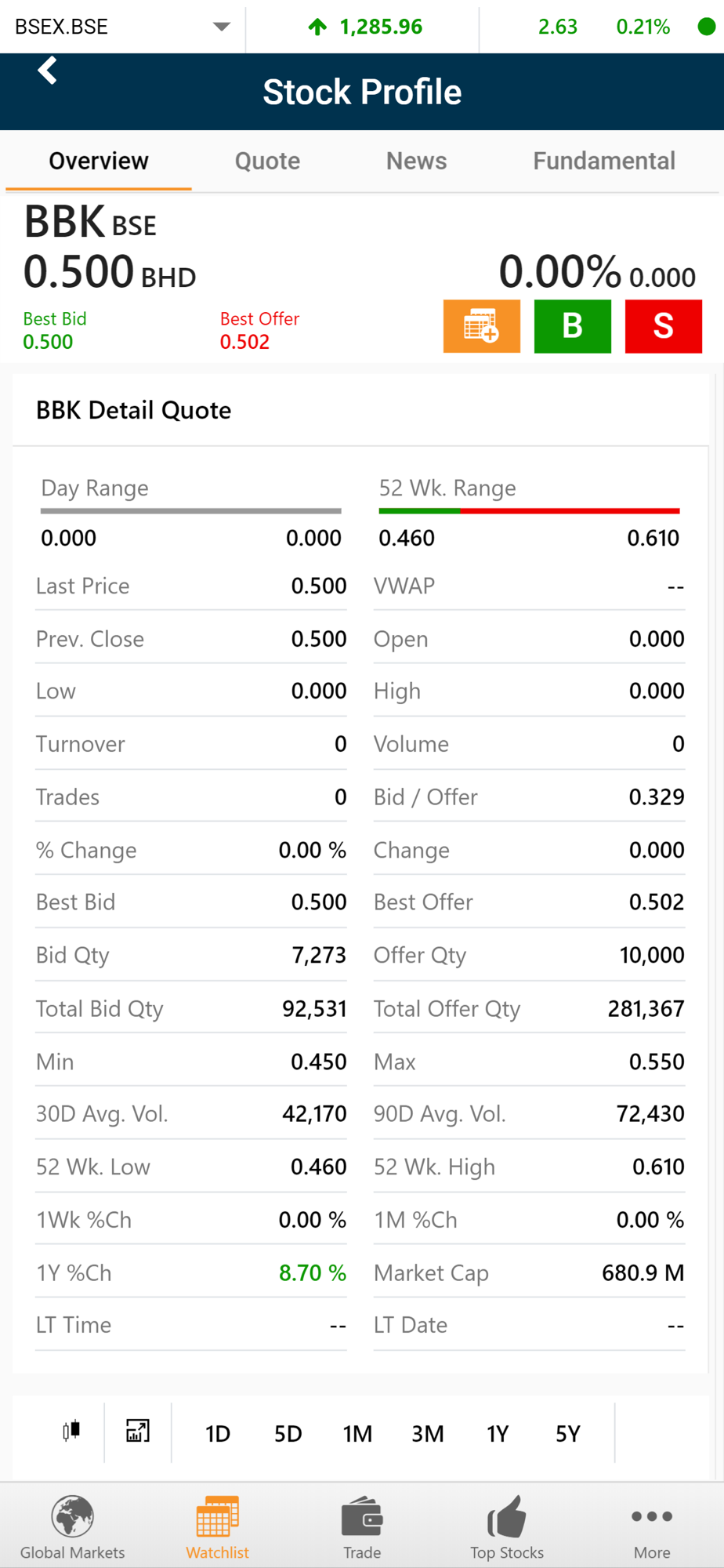This screenshot has width=724, height=1568.
Task: Click the green up arrow by 1,285.96
Action: [317, 27]
